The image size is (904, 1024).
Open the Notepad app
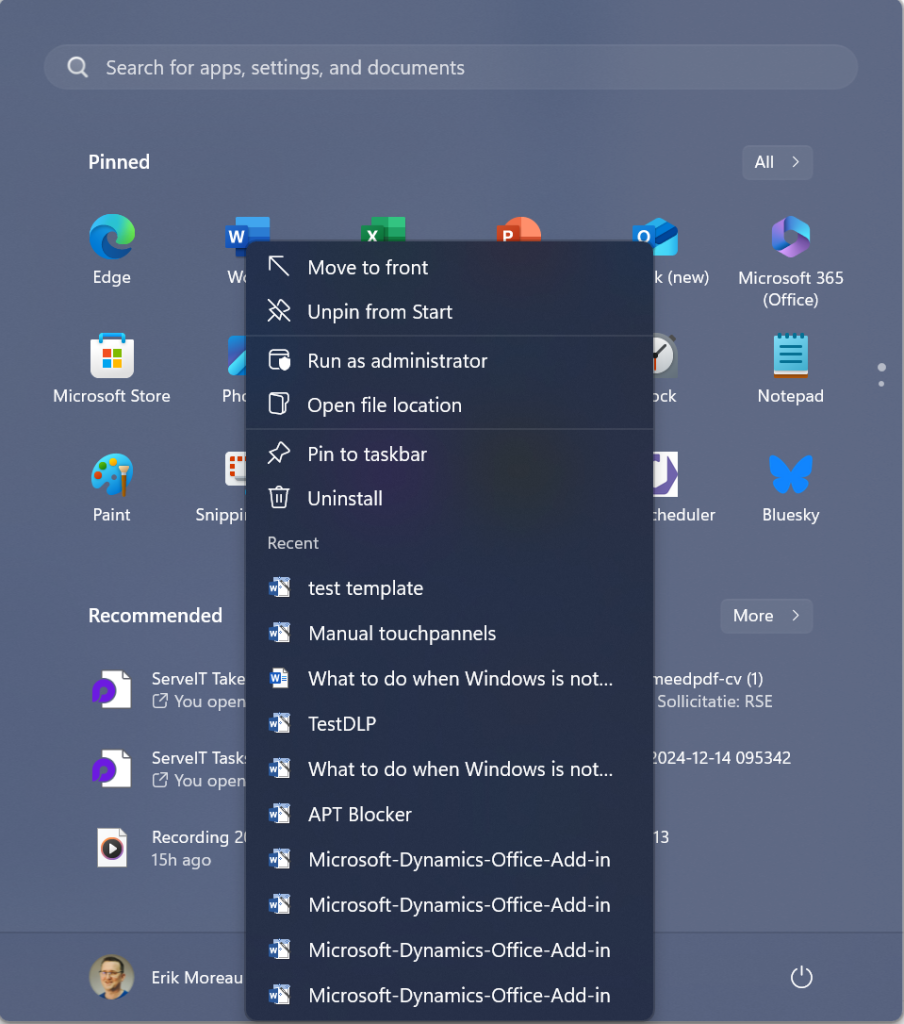click(790, 367)
